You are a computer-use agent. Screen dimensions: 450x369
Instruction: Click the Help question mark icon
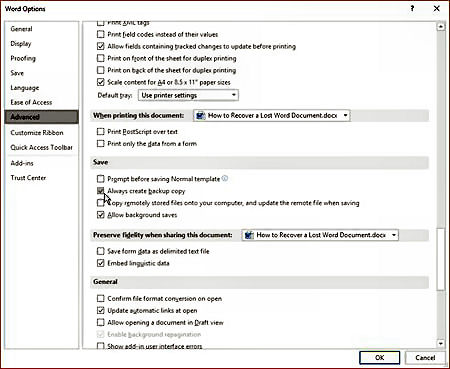click(x=412, y=9)
